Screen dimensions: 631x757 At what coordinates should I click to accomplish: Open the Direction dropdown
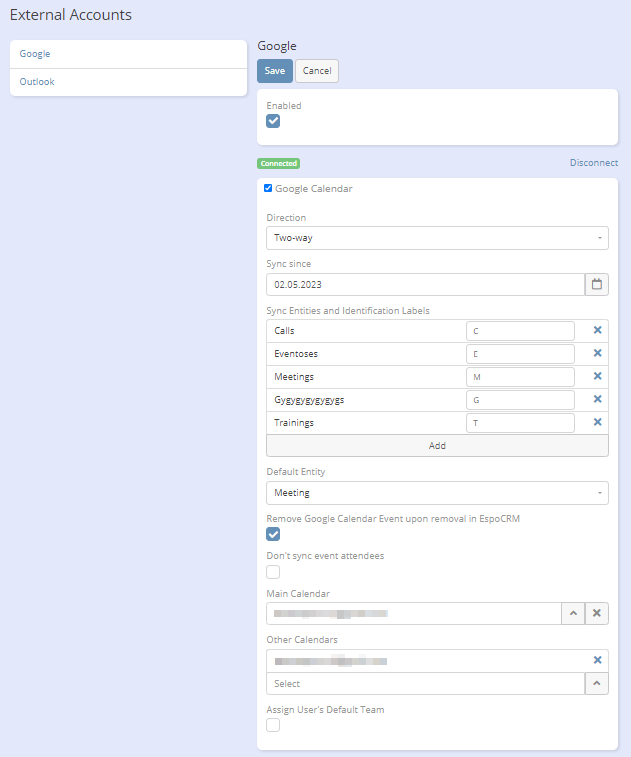[437, 238]
